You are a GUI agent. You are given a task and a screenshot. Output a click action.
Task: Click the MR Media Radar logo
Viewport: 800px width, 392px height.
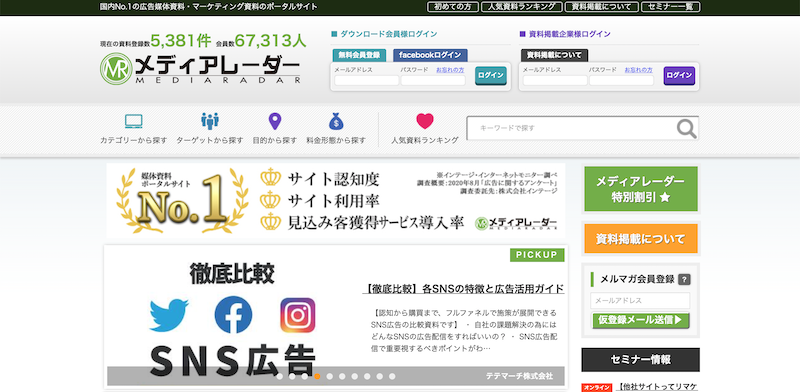(x=200, y=68)
